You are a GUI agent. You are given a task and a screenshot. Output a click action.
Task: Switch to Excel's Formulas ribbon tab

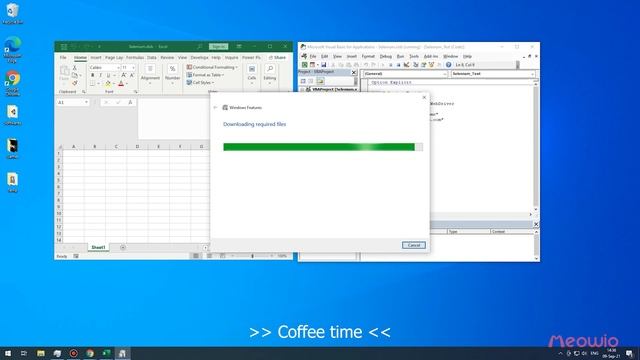135,58
